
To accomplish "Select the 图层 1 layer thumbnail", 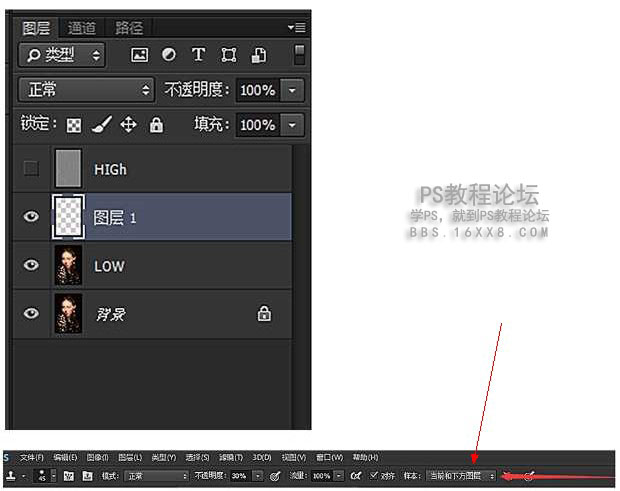I will [x=68, y=217].
